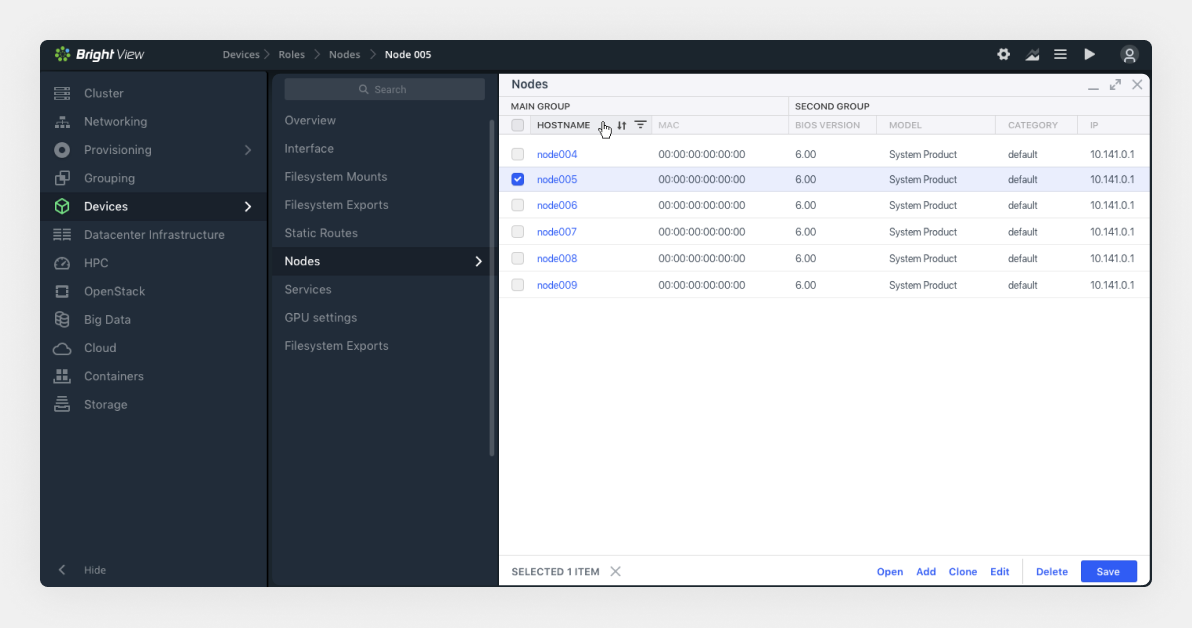Click the Containers icon
The image size is (1192, 628).
tap(62, 376)
